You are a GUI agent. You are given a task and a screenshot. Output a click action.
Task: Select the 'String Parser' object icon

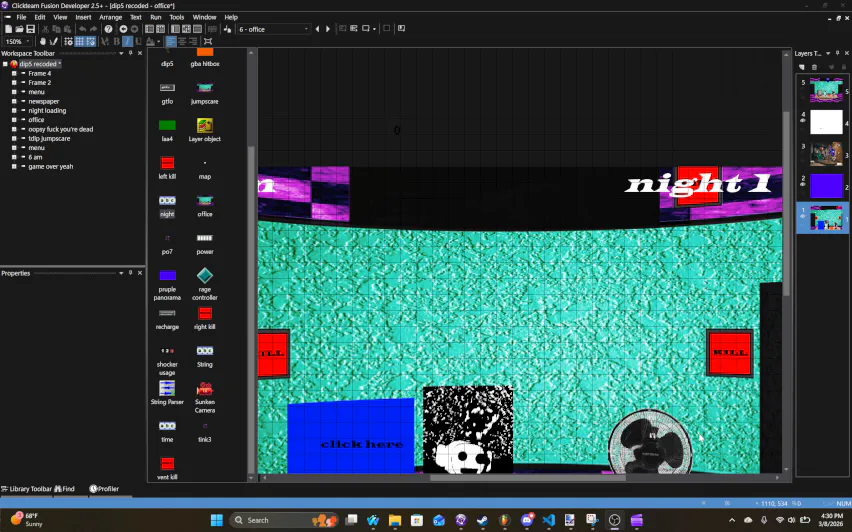tap(167, 388)
